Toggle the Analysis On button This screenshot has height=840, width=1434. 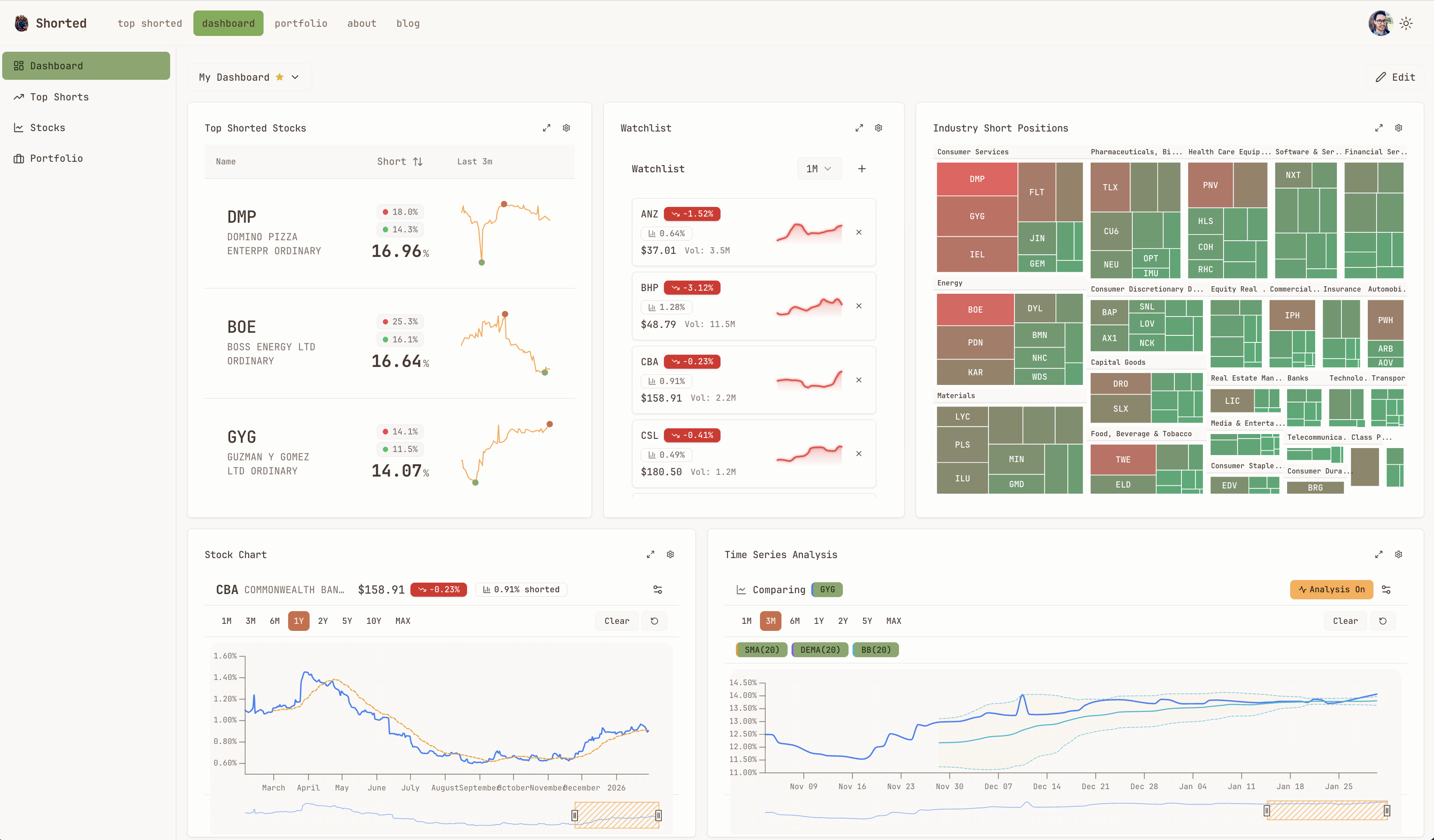1331,590
